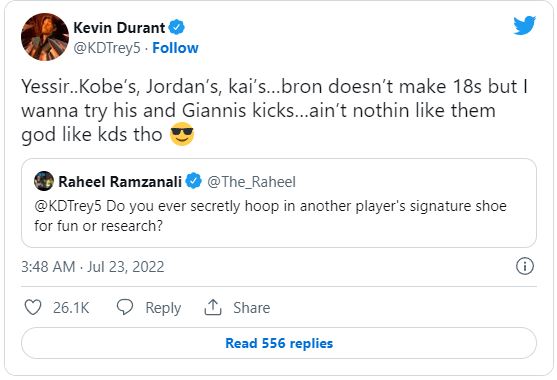Follow Kevin Durant

175,48
